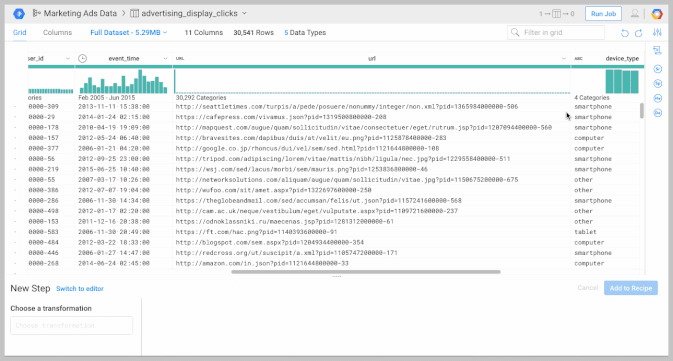The image size is (673, 361).
Task: Click the flow icon beside Marketing Ads Data
Action: pyautogui.click(x=36, y=13)
